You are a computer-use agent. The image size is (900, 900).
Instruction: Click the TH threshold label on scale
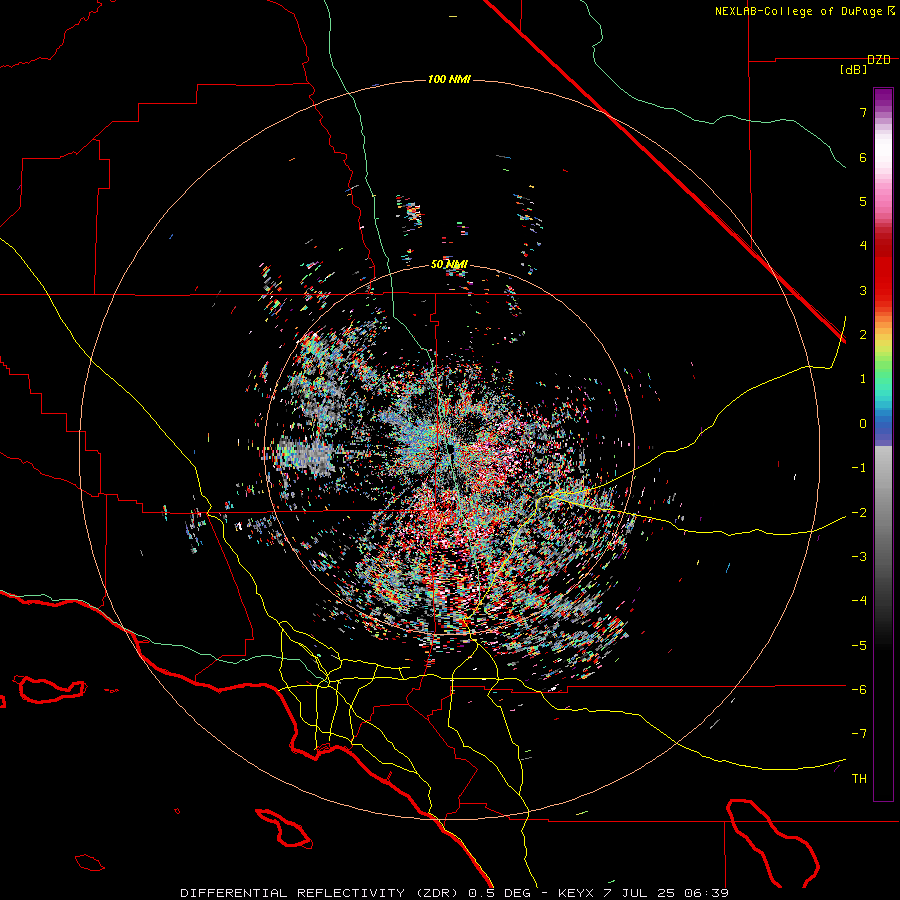point(859,778)
